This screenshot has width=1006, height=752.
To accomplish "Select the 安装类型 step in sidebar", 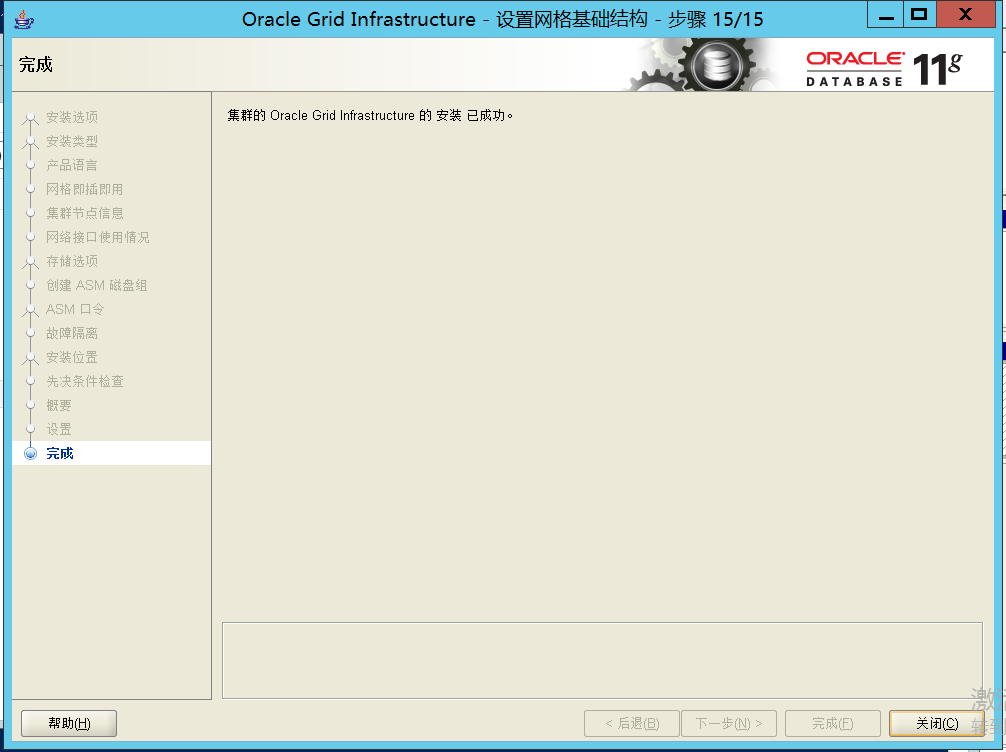I will (x=72, y=141).
